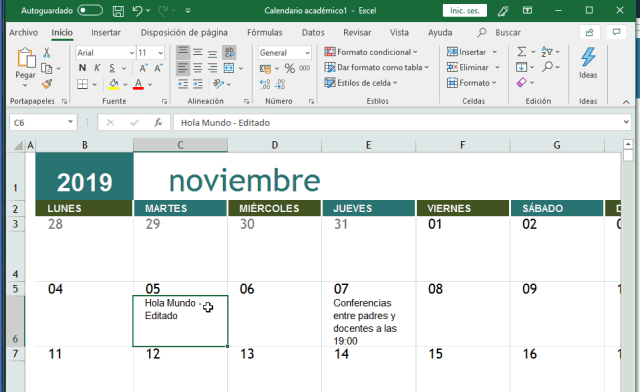The image size is (640, 392).
Task: Center text horizontally
Action: tap(198, 68)
